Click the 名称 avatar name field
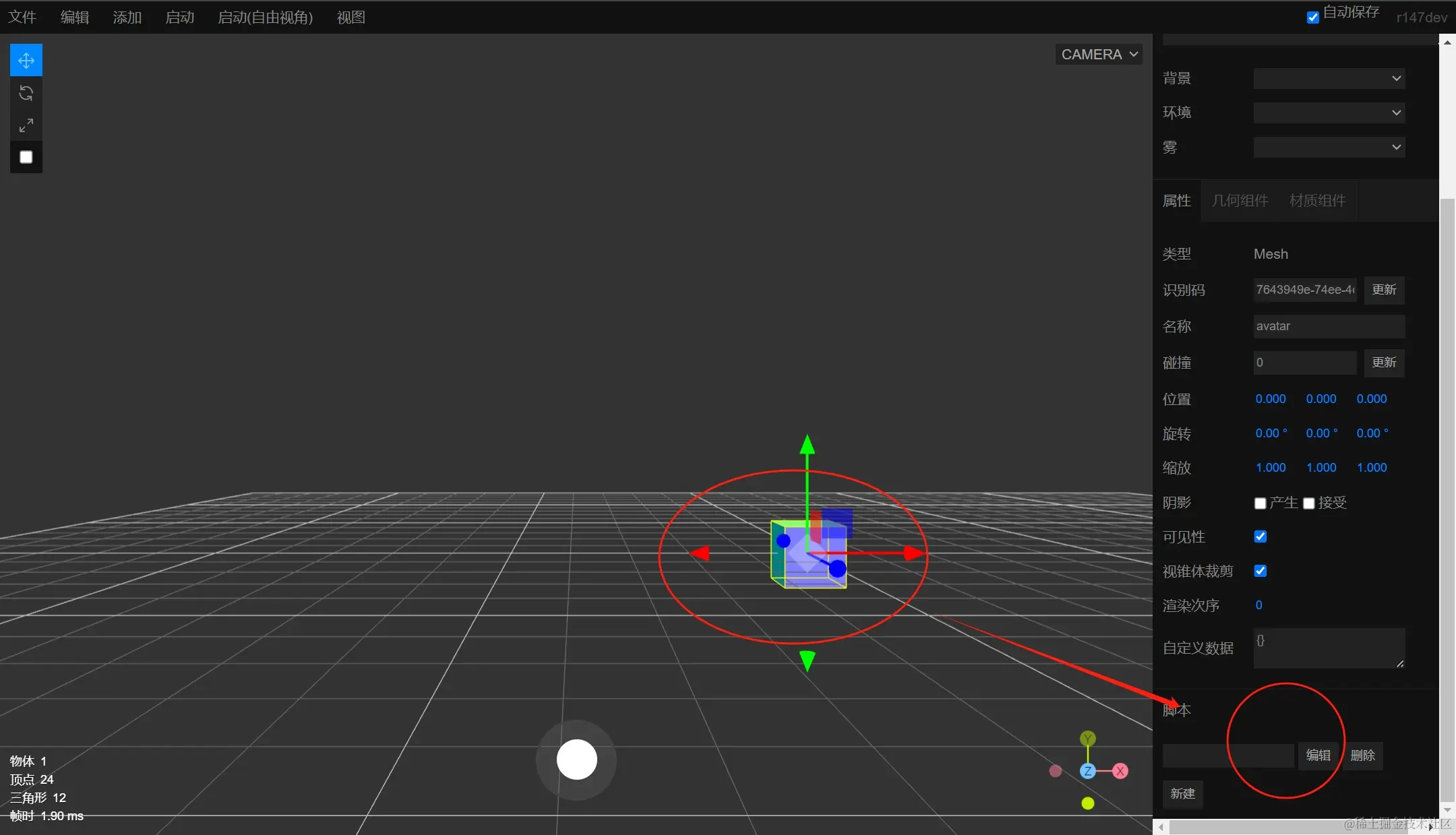The image size is (1456, 835). pos(1329,326)
